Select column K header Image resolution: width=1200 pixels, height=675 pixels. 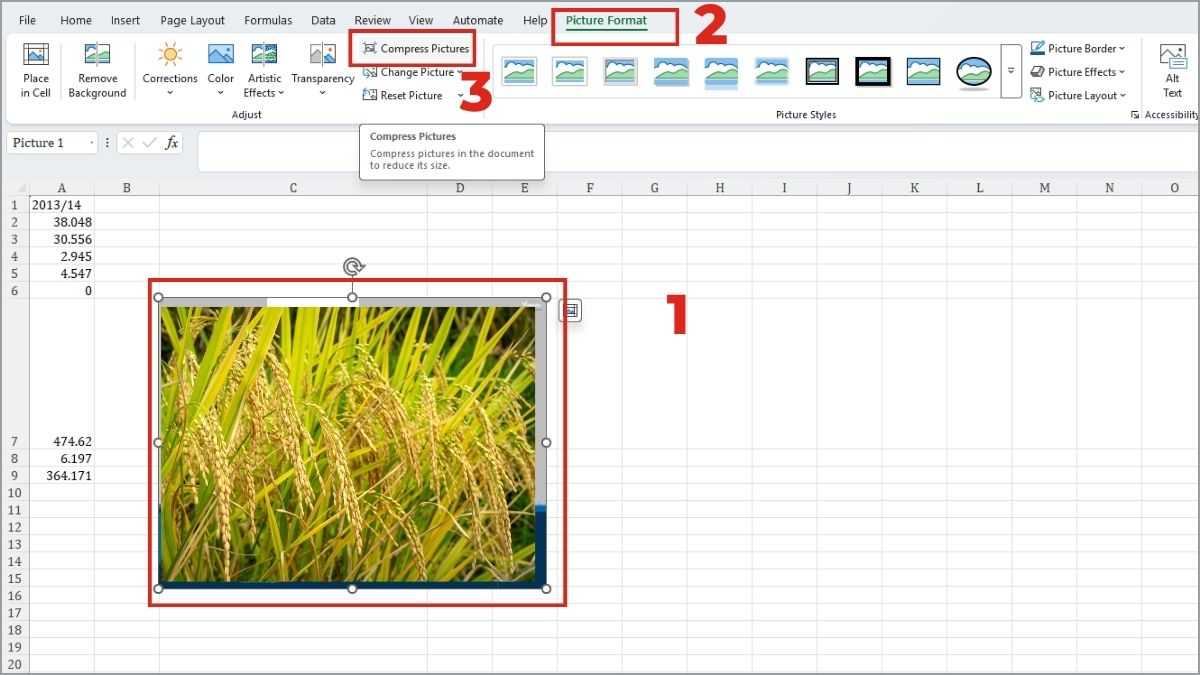tap(914, 187)
